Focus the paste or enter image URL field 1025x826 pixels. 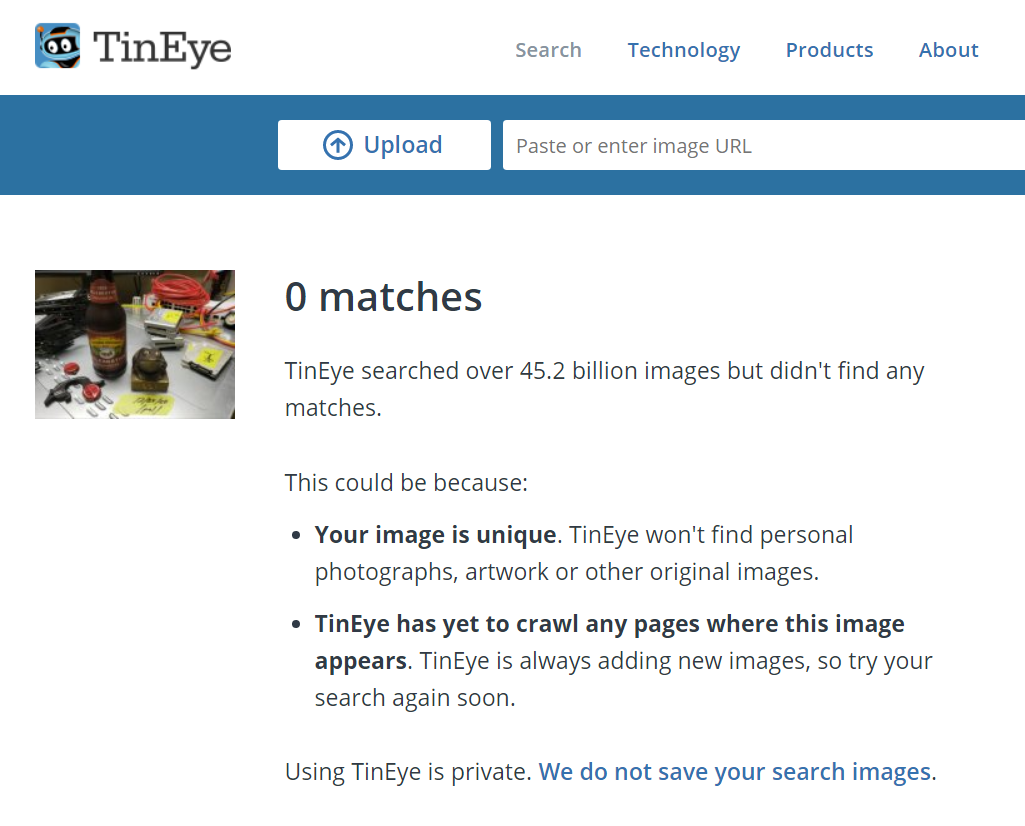pos(760,146)
